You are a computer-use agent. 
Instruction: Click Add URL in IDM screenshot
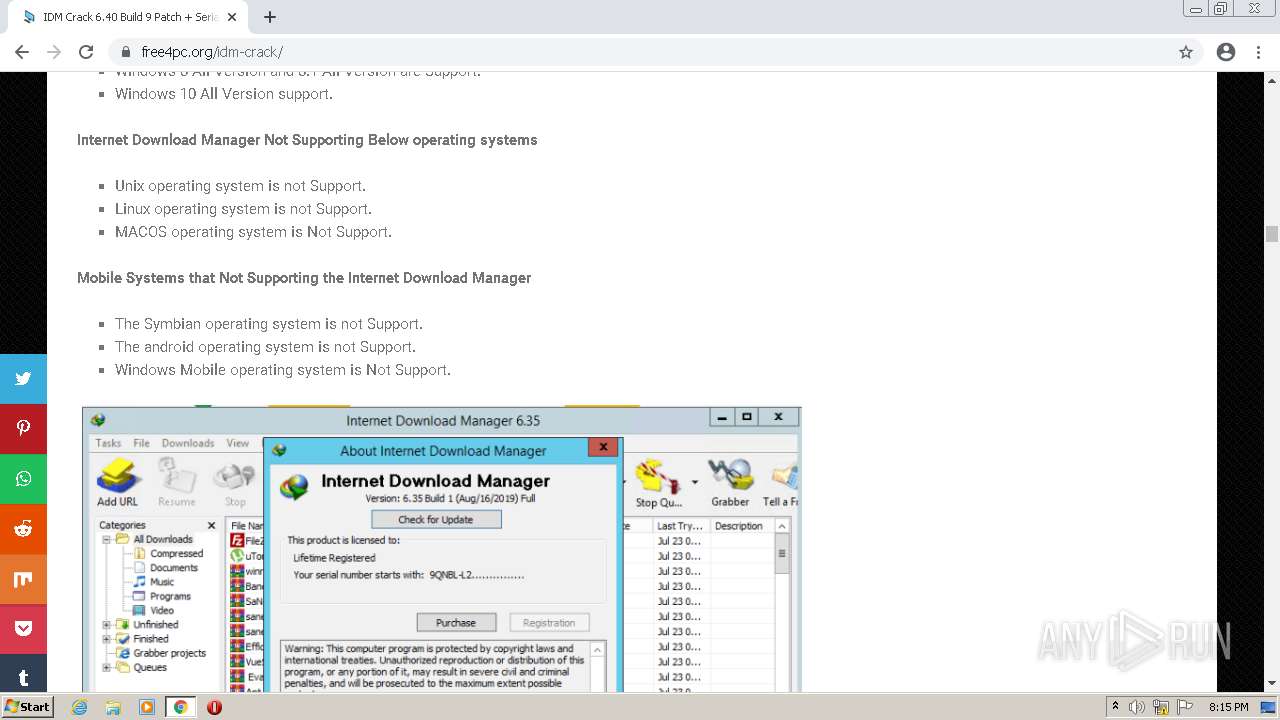[118, 483]
